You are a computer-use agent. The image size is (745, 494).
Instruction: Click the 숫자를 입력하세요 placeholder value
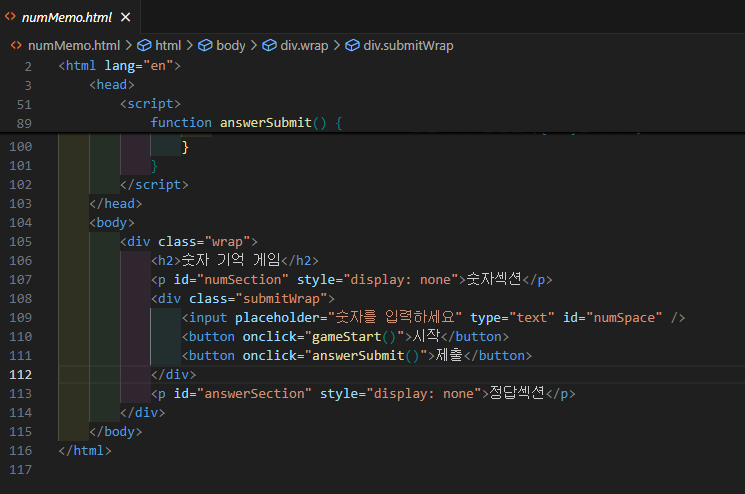pos(395,317)
